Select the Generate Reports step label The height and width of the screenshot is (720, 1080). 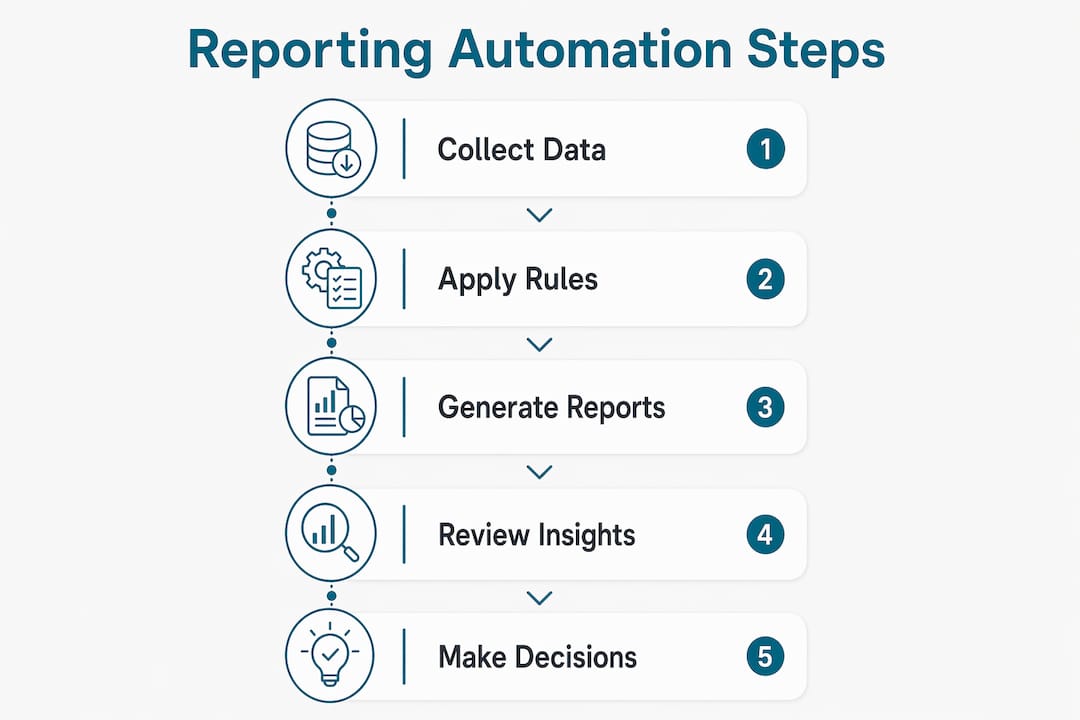pos(552,408)
